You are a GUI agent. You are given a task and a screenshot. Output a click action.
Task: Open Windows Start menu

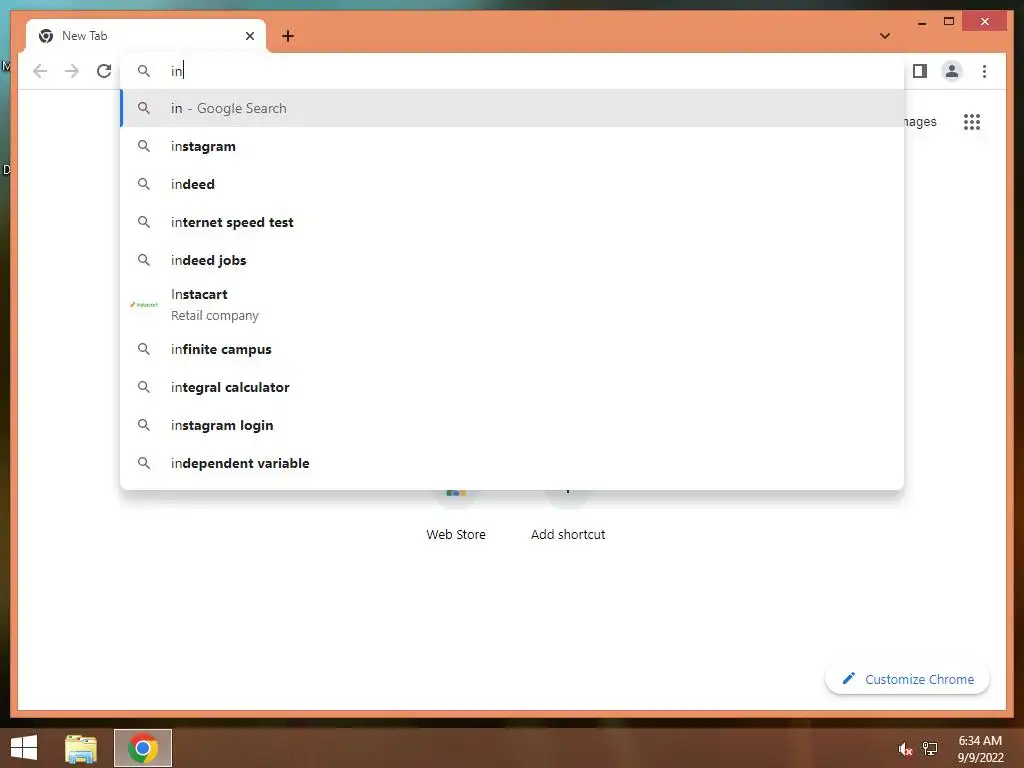click(x=24, y=748)
